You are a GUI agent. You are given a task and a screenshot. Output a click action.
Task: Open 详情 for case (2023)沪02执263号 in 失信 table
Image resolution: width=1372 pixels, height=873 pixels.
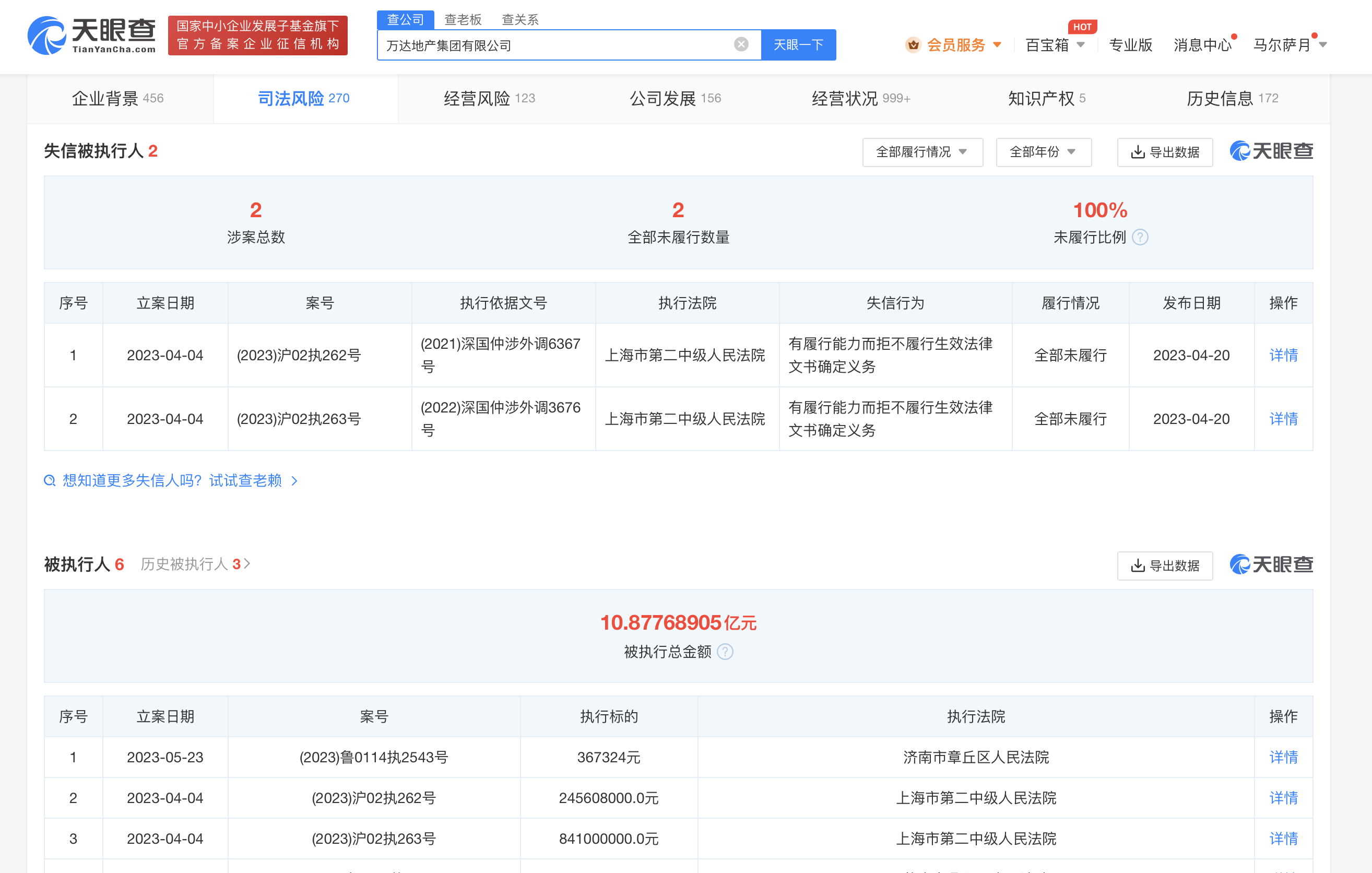point(1283,419)
